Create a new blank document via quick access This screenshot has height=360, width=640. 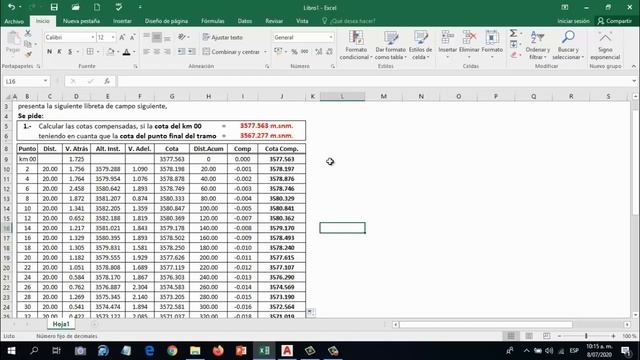click(97, 7)
